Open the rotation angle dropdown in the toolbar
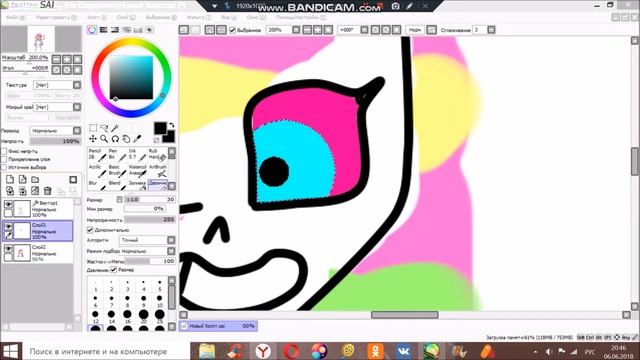The width and height of the screenshot is (640, 360). (364, 30)
